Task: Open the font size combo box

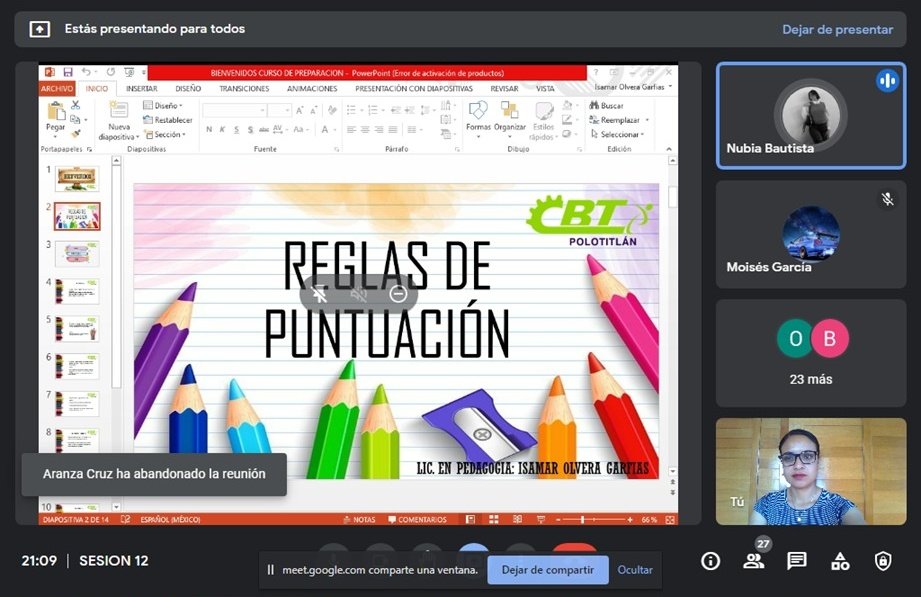Action: click(x=280, y=110)
